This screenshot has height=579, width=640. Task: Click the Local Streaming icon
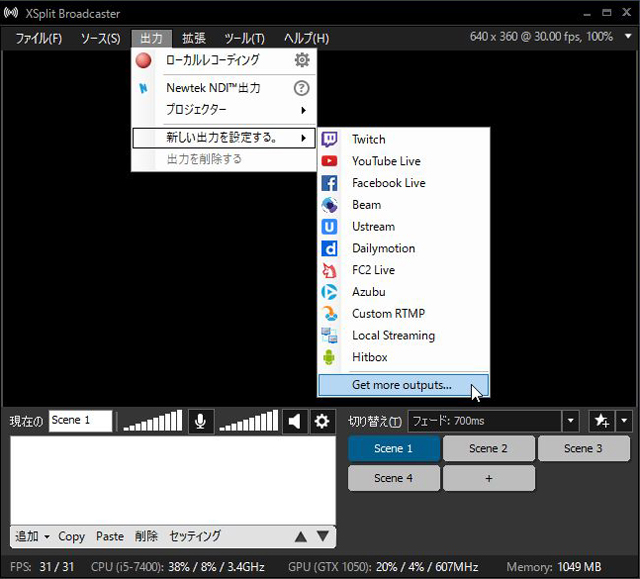point(329,335)
